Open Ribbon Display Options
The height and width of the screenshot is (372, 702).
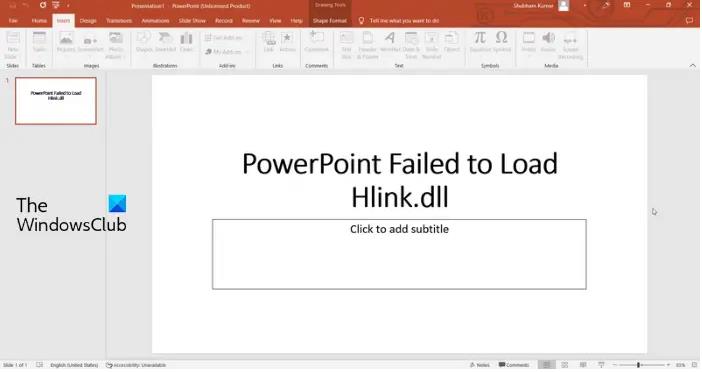(x=627, y=5)
